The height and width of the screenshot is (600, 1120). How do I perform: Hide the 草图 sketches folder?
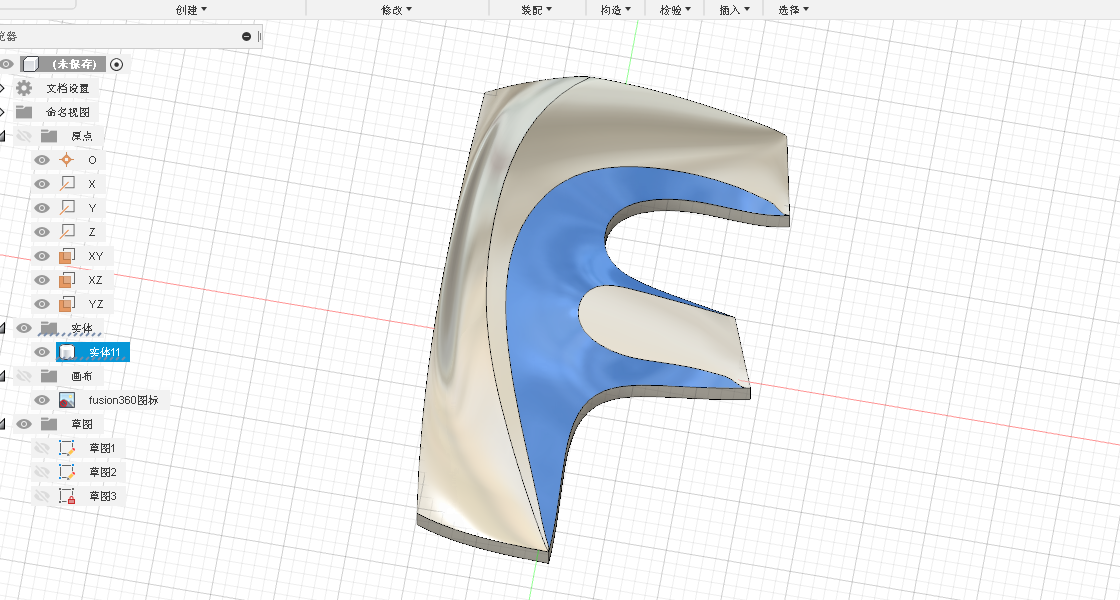[24, 424]
